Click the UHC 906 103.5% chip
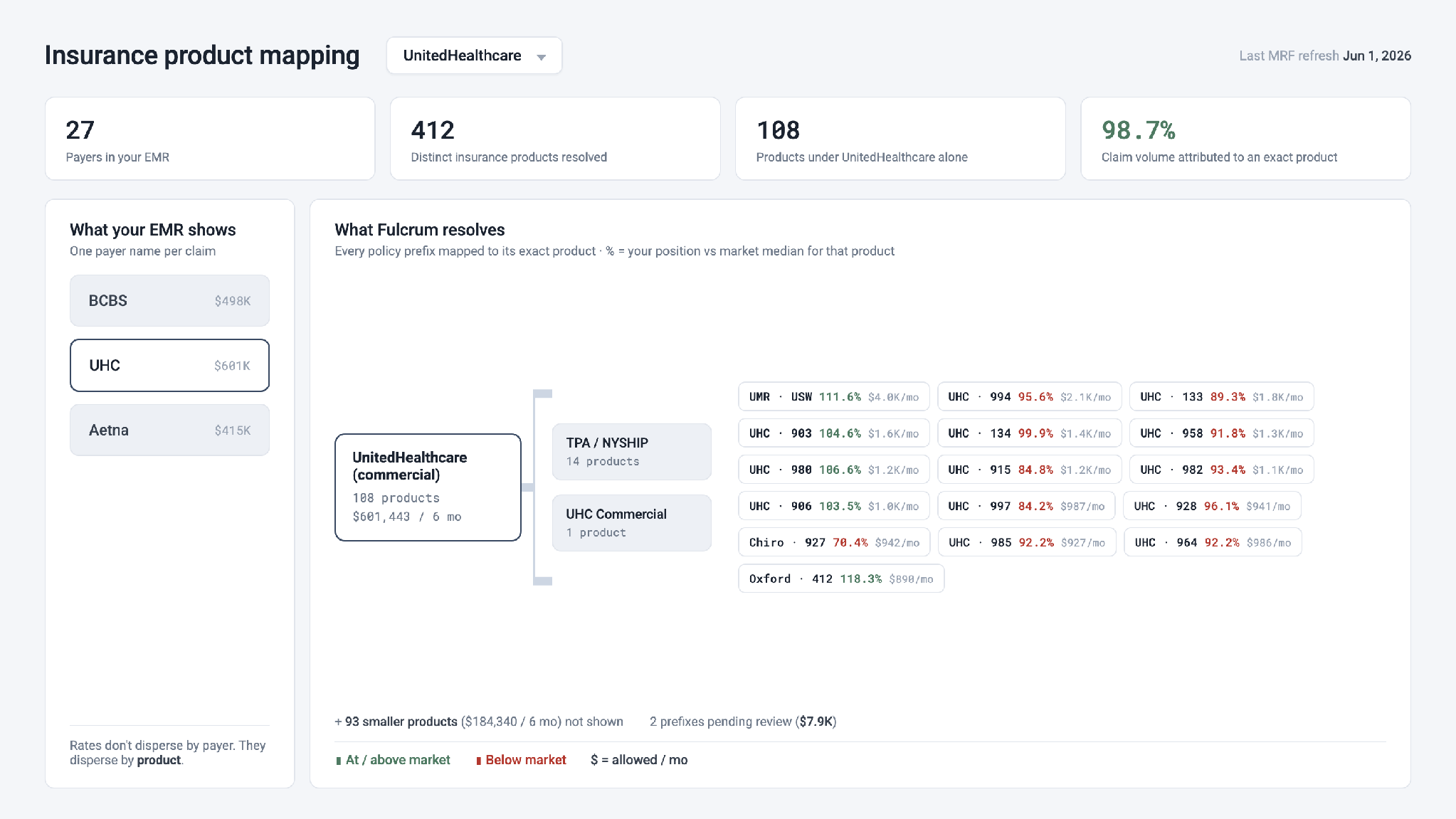 (x=834, y=506)
